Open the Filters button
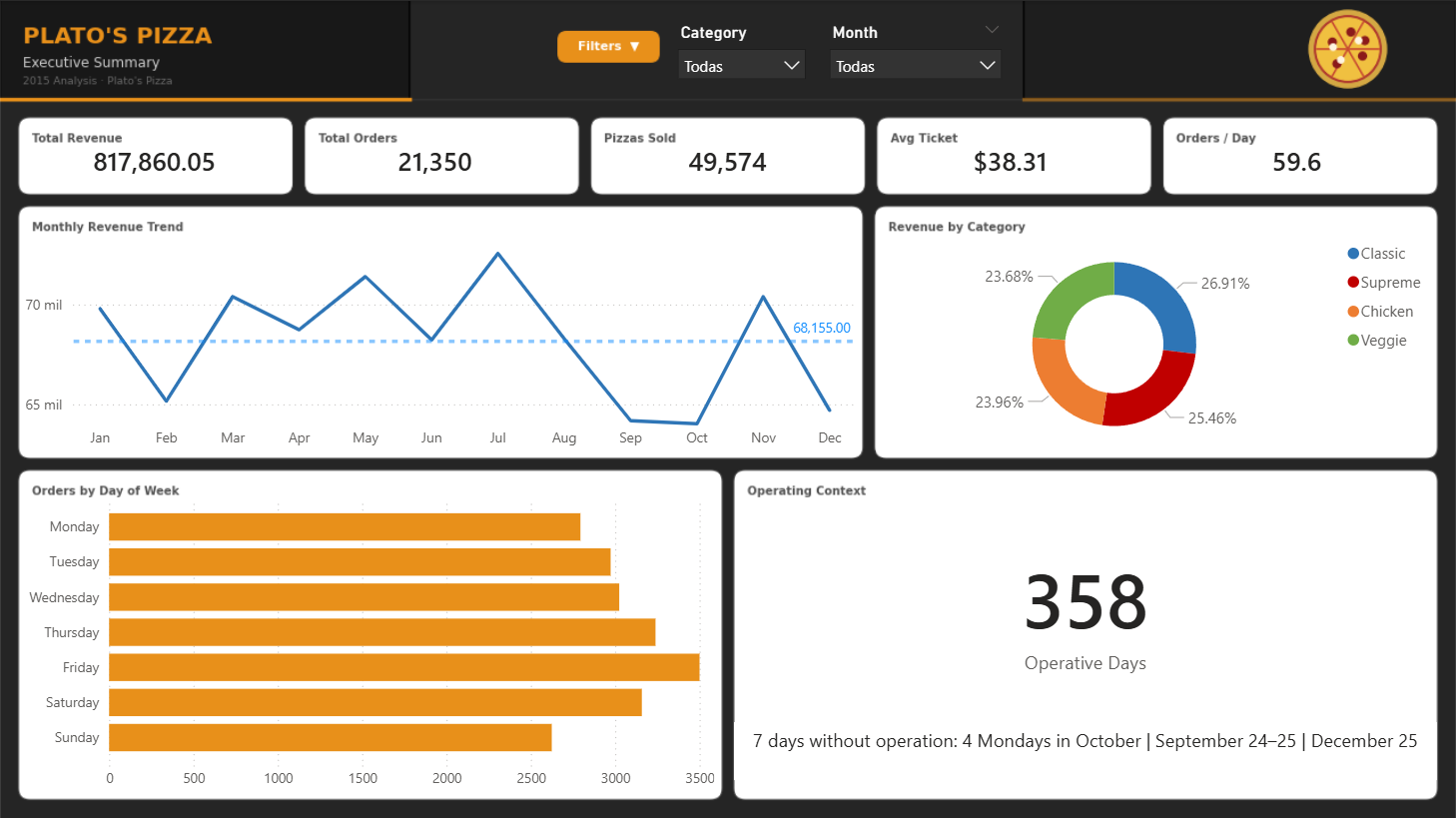Viewport: 1456px width, 819px height. click(608, 46)
